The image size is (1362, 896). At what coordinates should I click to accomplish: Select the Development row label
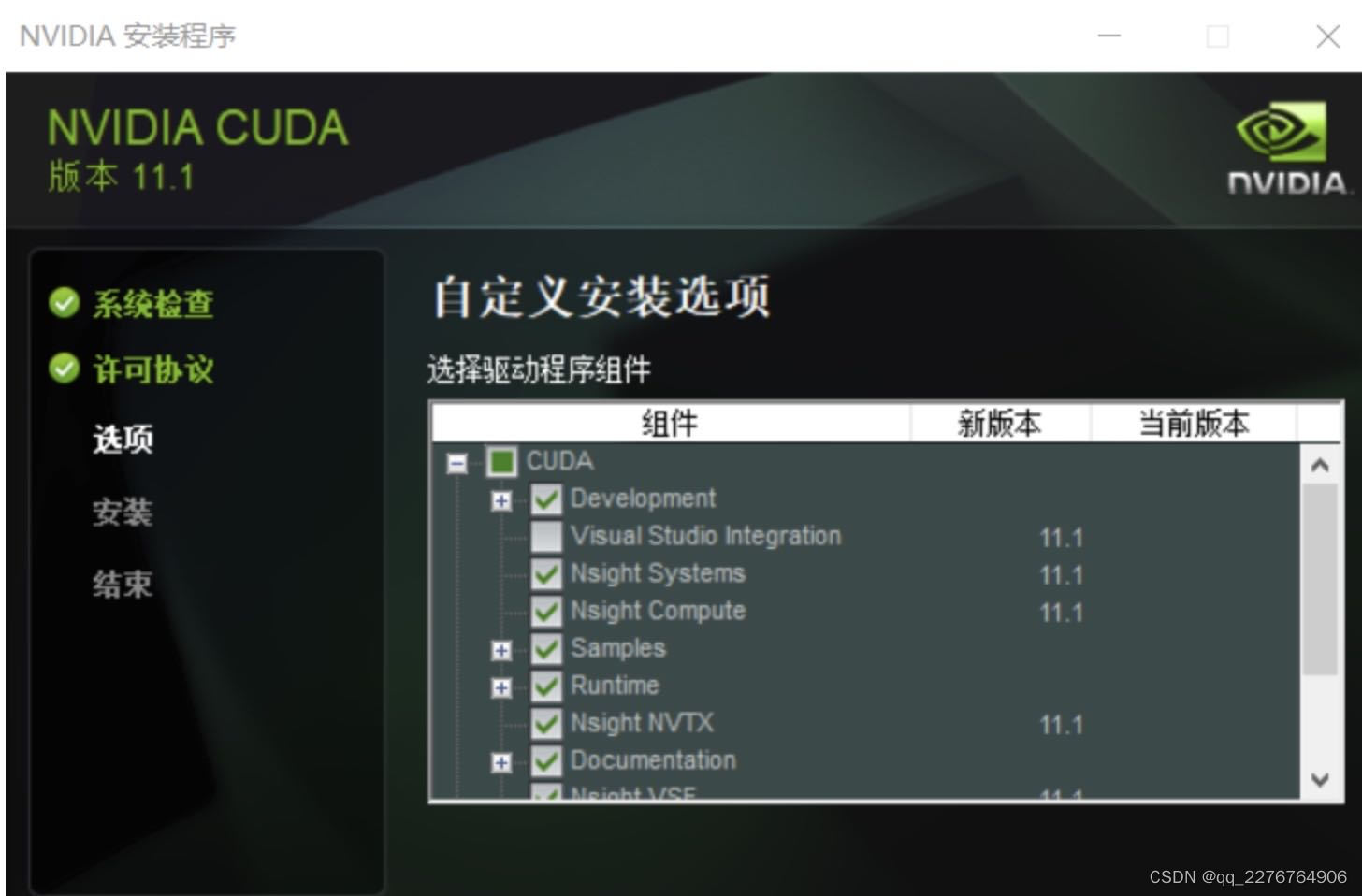pyautogui.click(x=644, y=499)
